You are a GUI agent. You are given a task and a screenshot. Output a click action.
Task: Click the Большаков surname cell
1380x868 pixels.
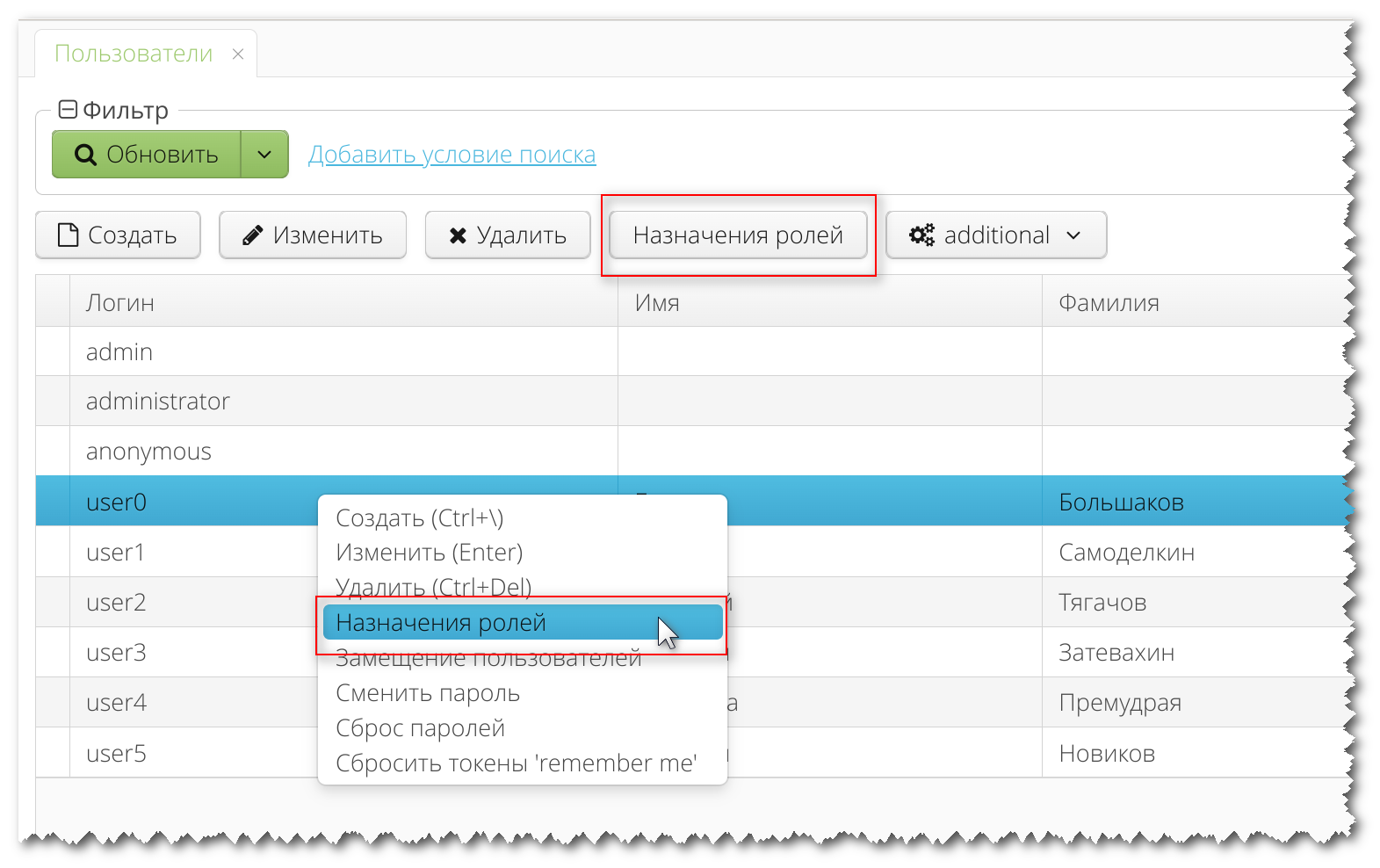pos(1195,502)
